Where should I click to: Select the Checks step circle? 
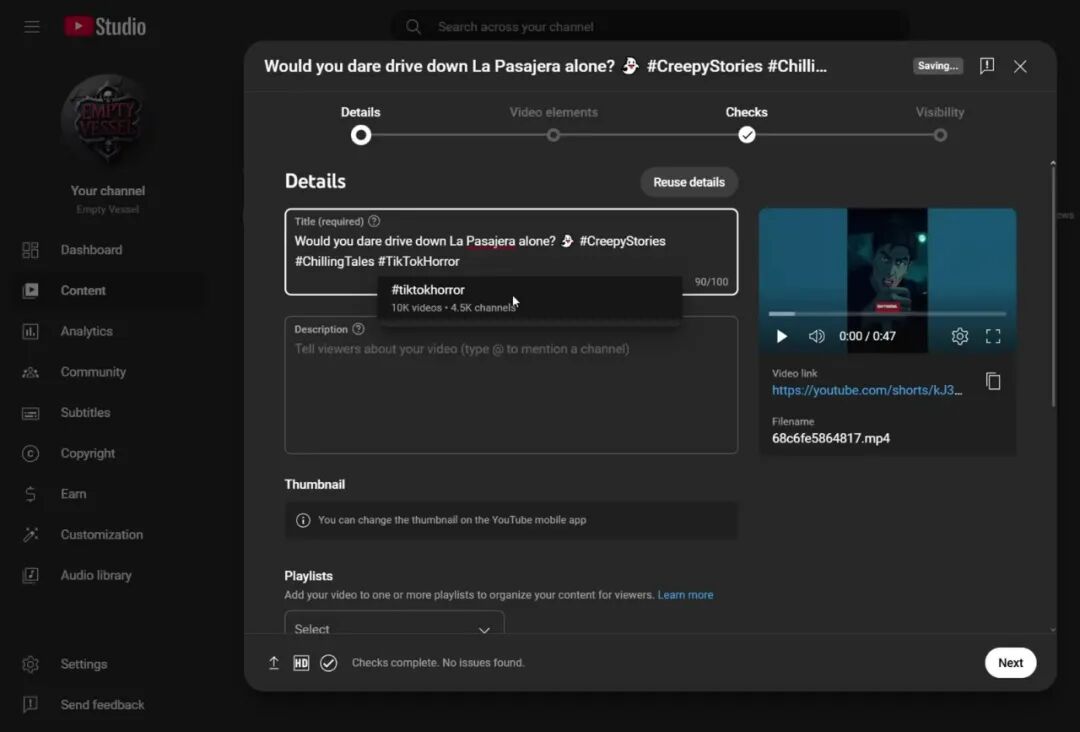(747, 135)
